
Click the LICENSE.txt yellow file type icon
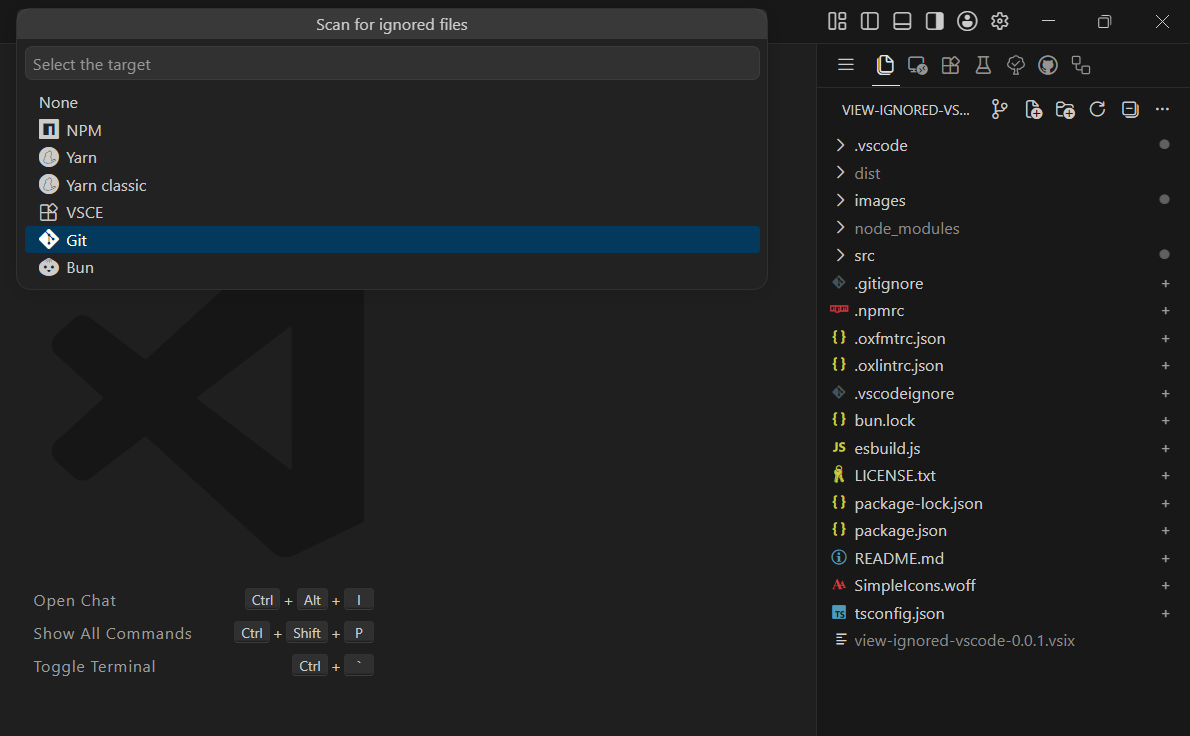[x=839, y=475]
